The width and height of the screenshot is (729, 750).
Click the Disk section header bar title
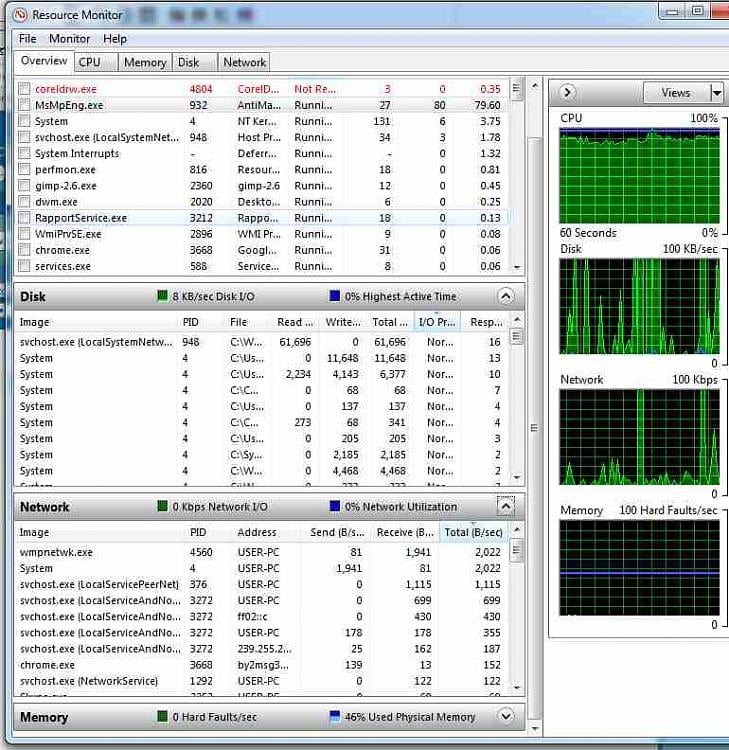coord(33,297)
